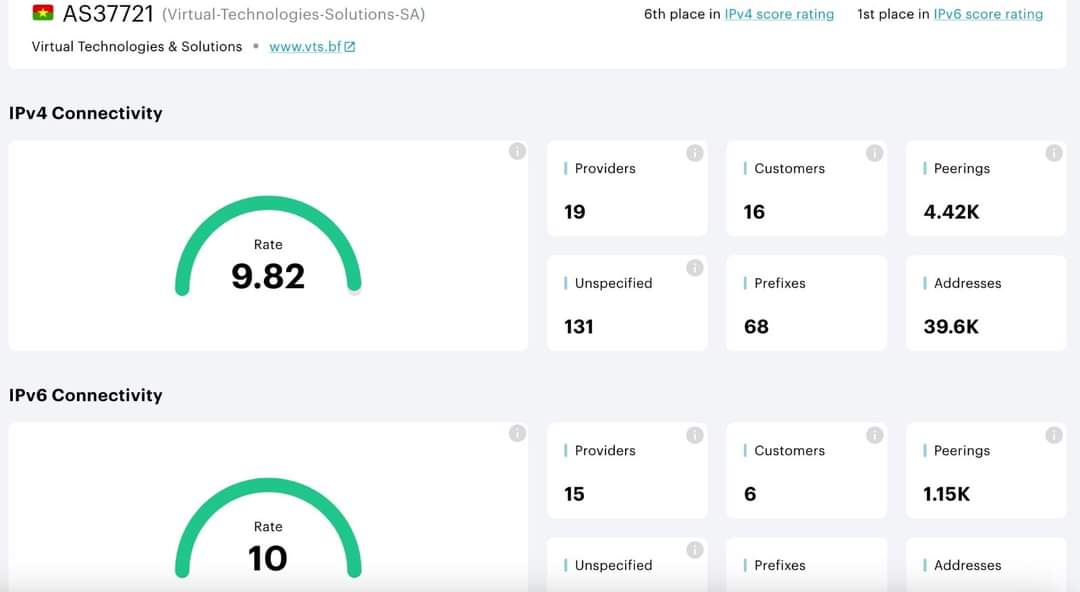The height and width of the screenshot is (592, 1080).
Task: Click info icon on IPv4 Providers card
Action: point(694,153)
